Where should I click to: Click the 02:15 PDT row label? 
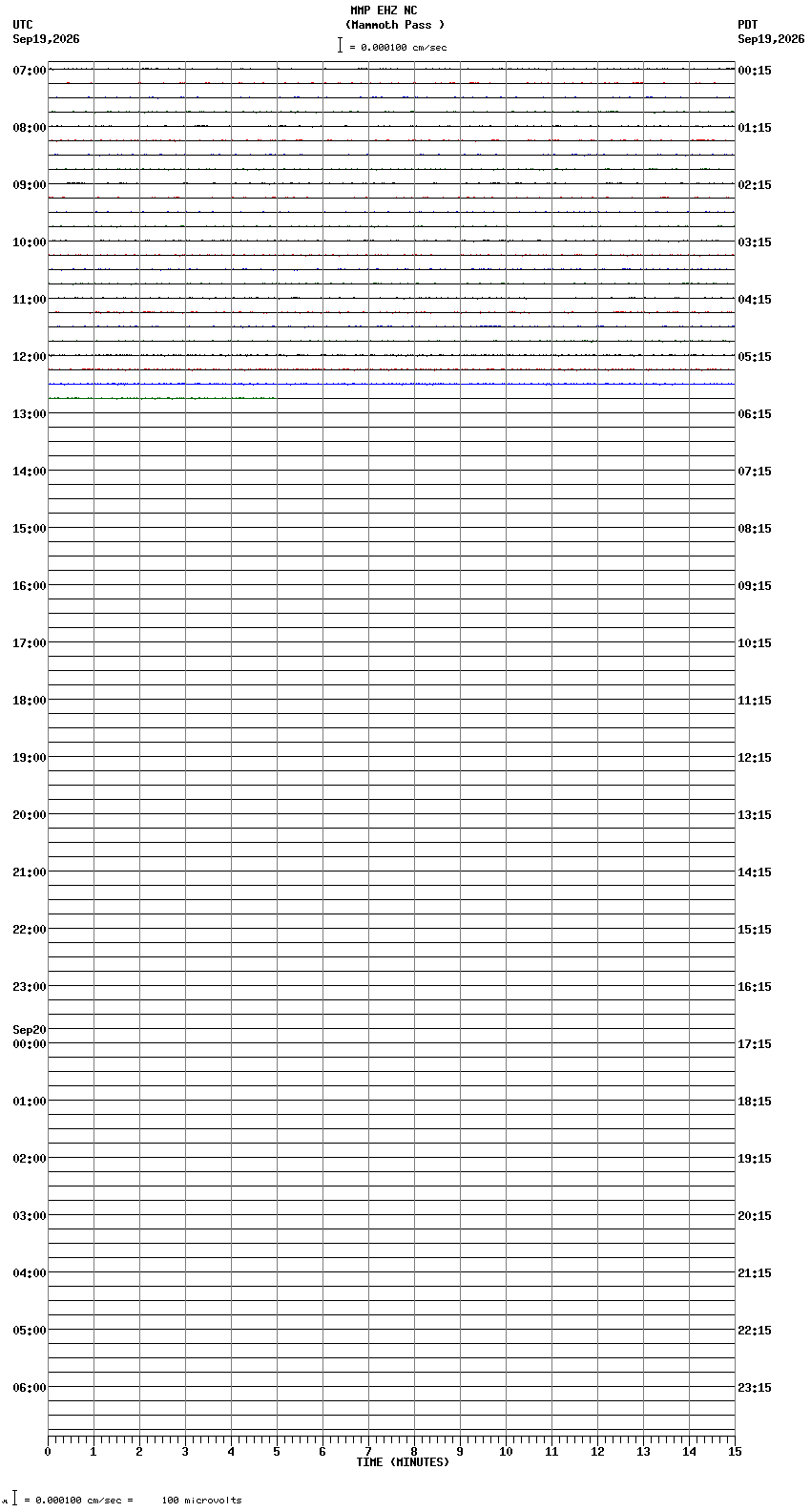pos(755,185)
